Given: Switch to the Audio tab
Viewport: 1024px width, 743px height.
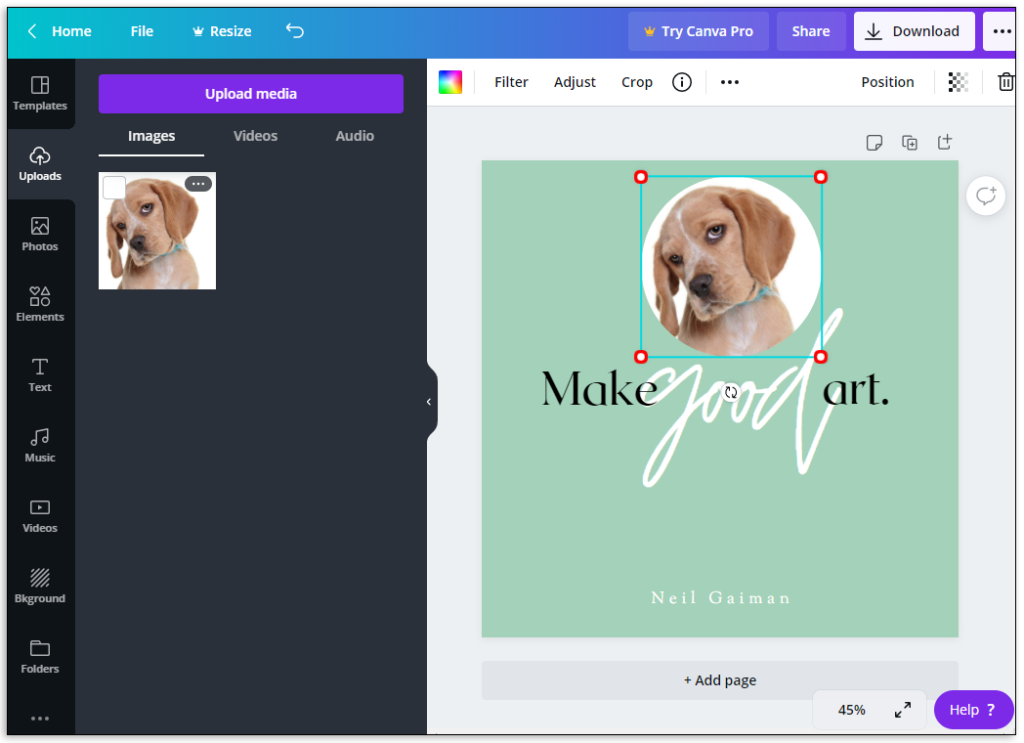Looking at the screenshot, I should coord(354,135).
